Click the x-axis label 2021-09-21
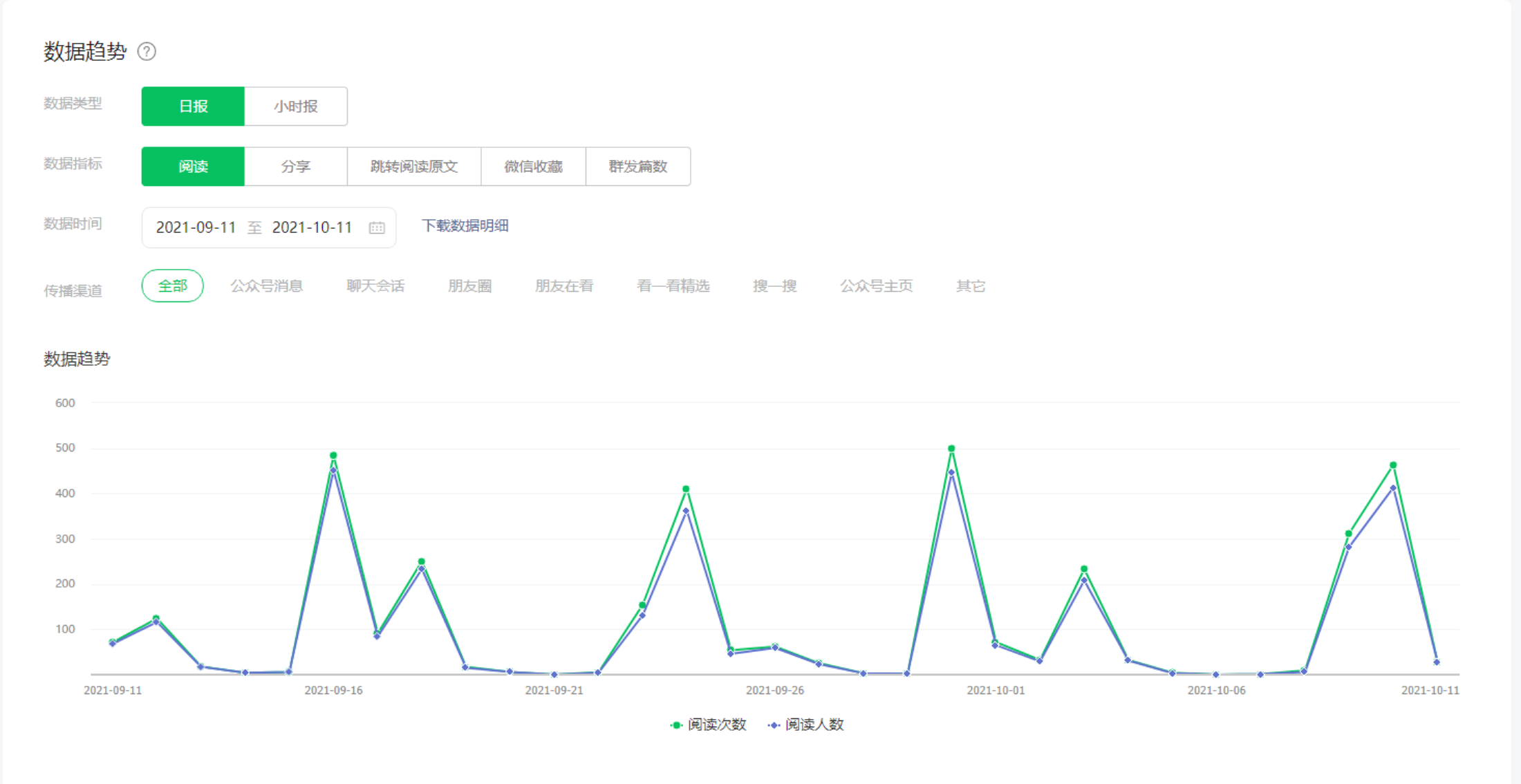 pos(554,691)
